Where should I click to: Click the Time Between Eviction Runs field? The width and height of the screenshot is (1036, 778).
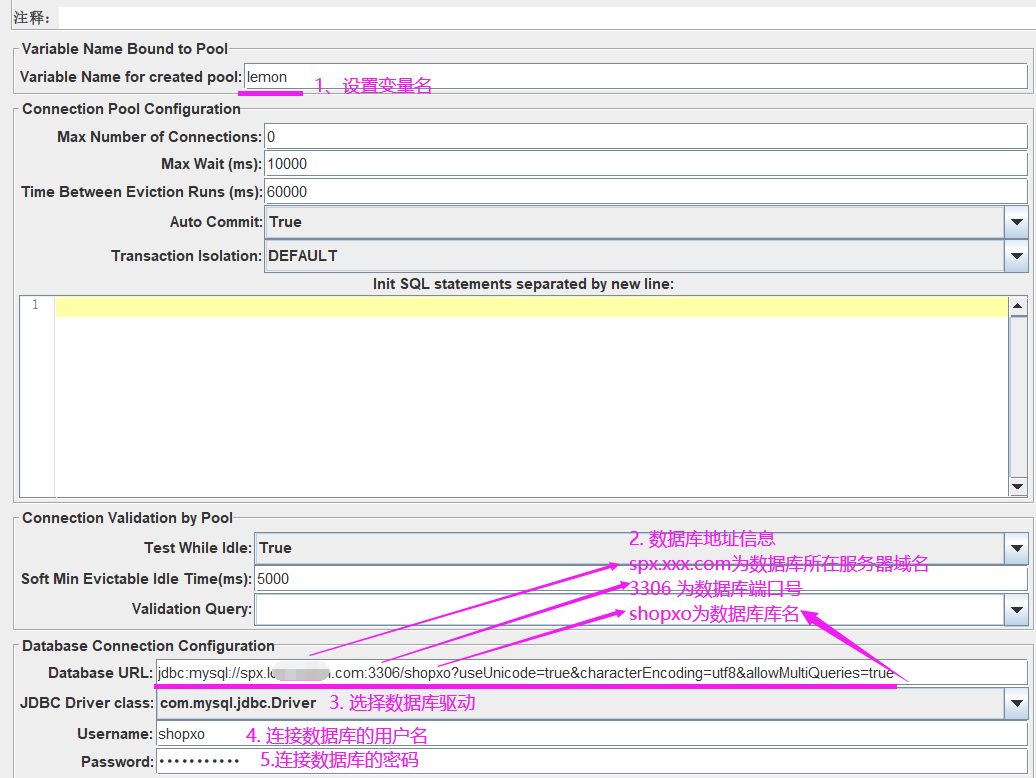click(x=645, y=192)
